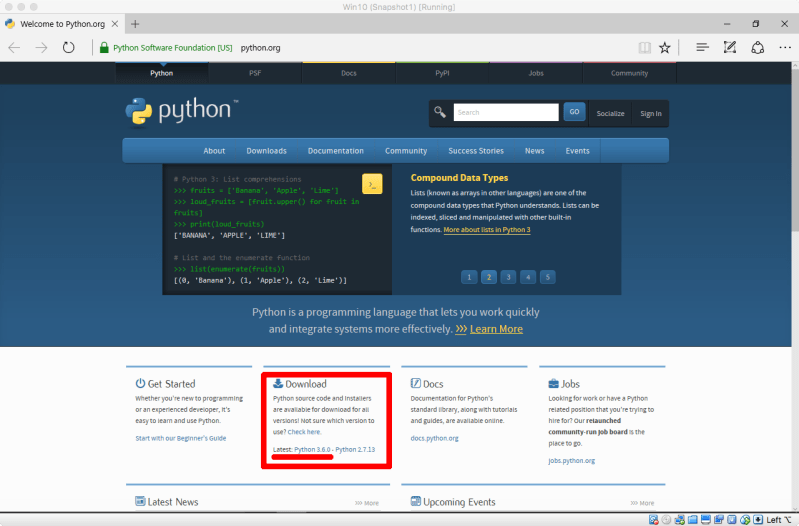This screenshot has height=526, width=799.
Task: Click the browser forward arrow
Action: [x=41, y=48]
